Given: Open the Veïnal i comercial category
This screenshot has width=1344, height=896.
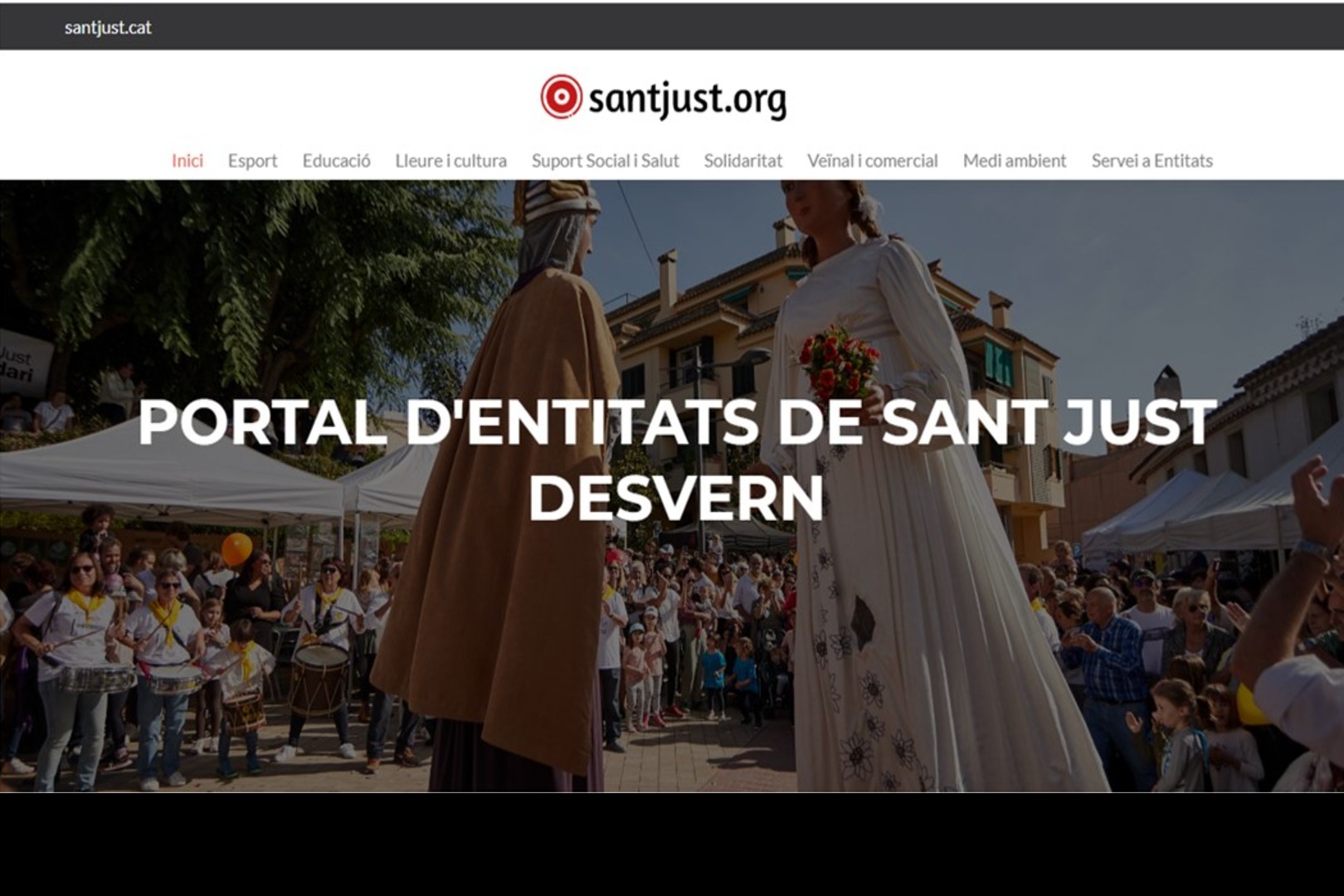Looking at the screenshot, I should coord(872,161).
